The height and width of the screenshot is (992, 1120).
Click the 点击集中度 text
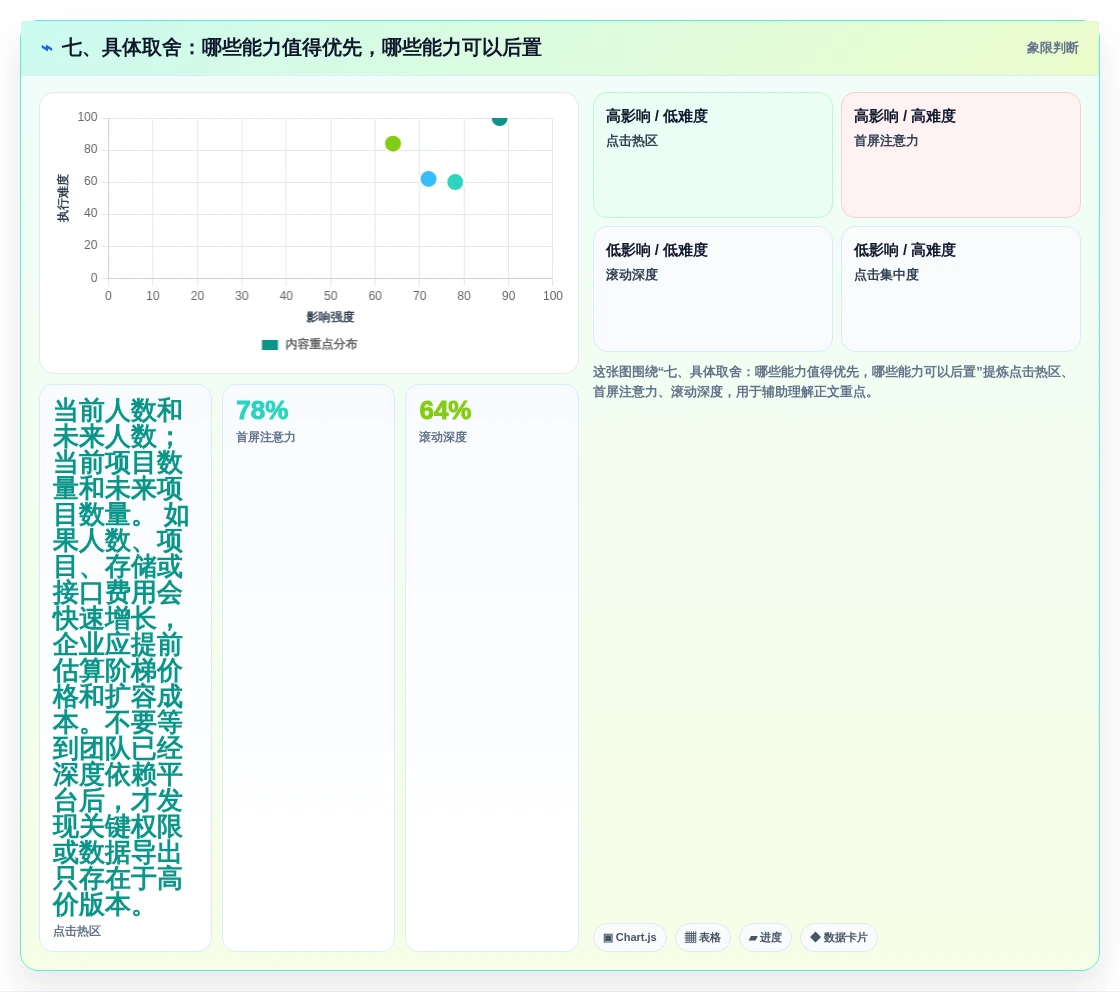tap(886, 275)
